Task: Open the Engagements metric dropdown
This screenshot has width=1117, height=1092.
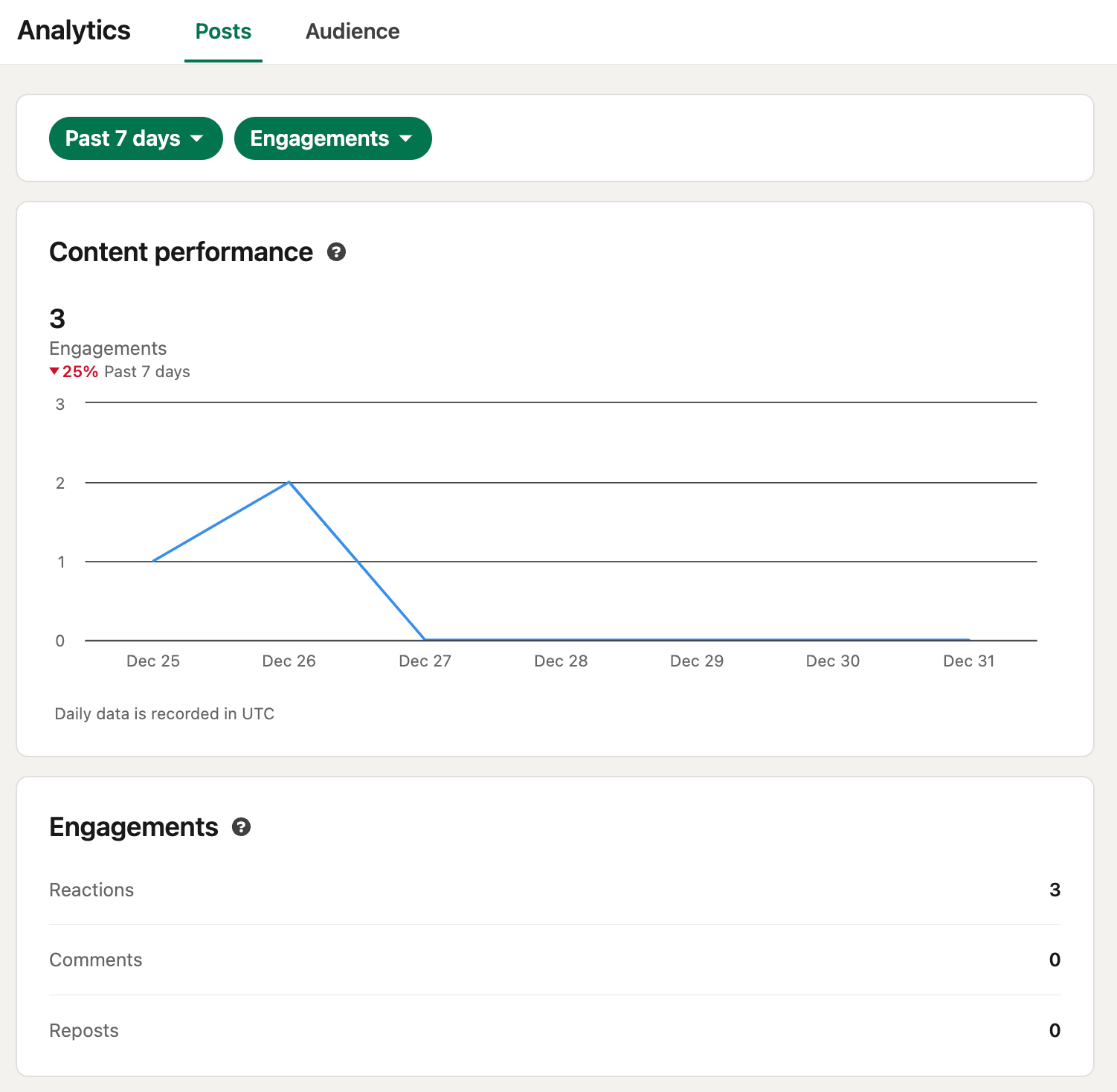Action: [x=332, y=138]
